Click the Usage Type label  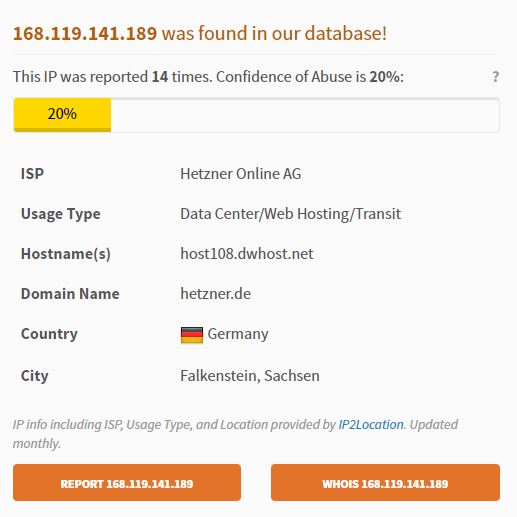point(61,214)
